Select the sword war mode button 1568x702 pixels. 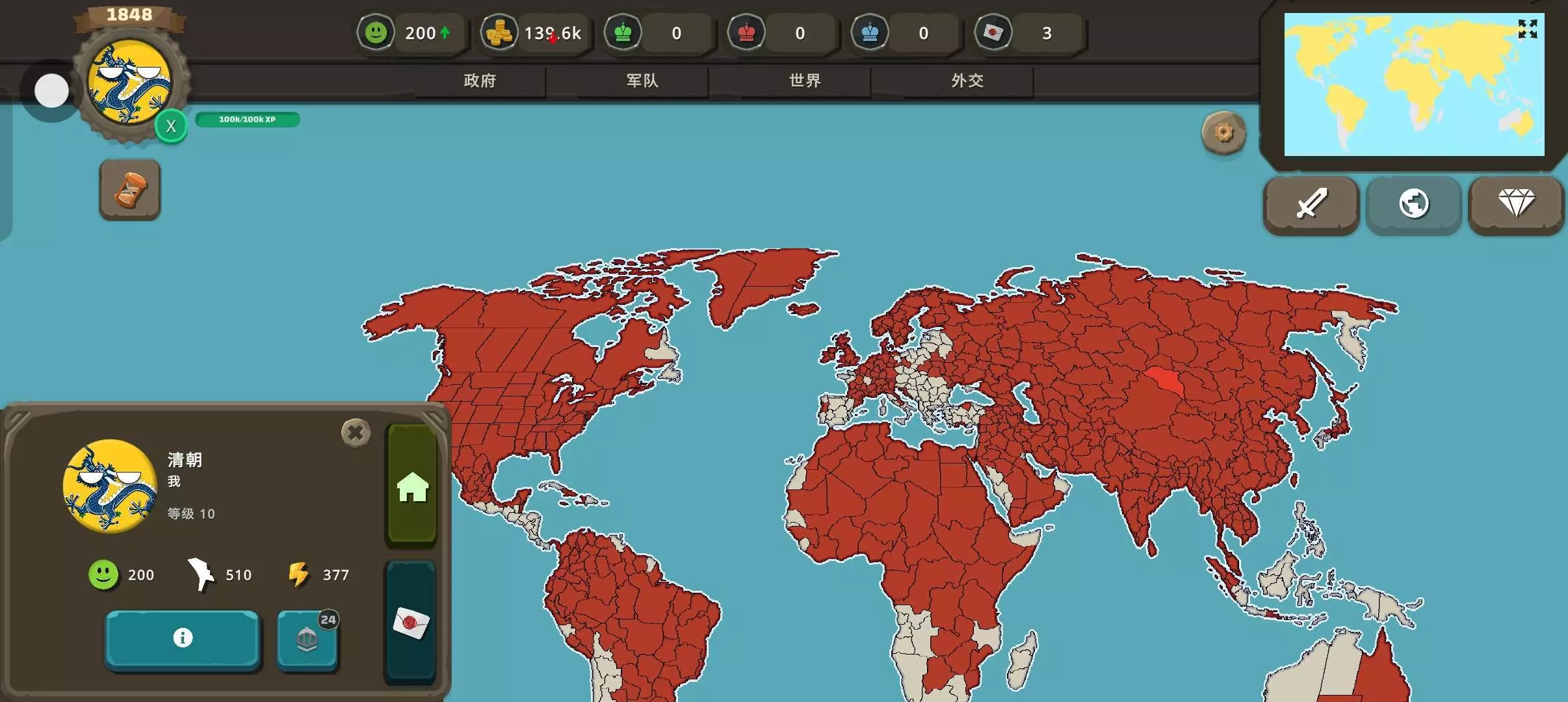point(1311,204)
